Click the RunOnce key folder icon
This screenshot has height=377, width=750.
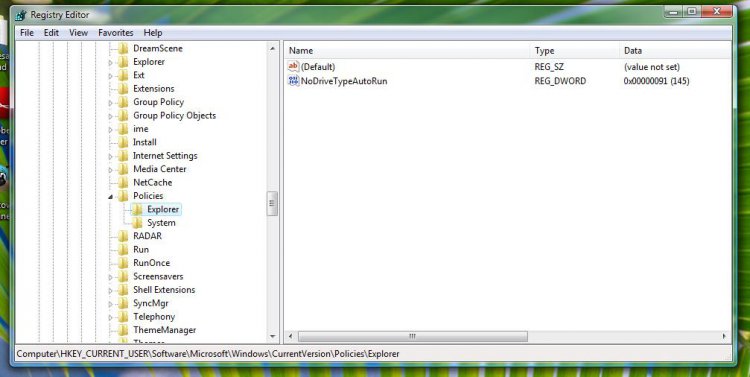tap(123, 263)
